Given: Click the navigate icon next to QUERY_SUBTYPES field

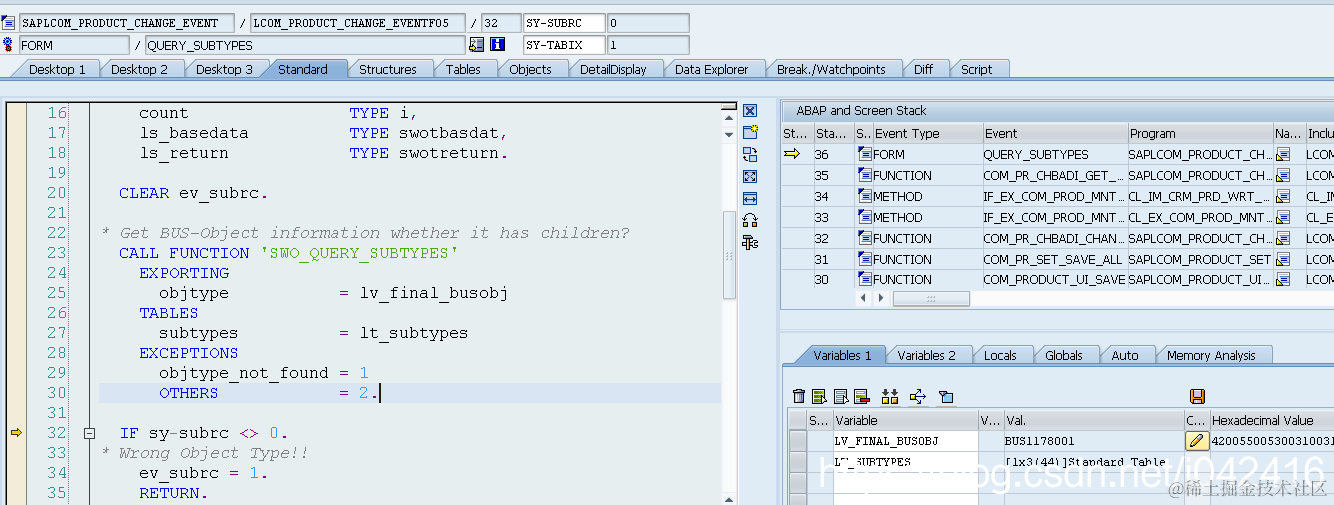Looking at the screenshot, I should (476, 45).
